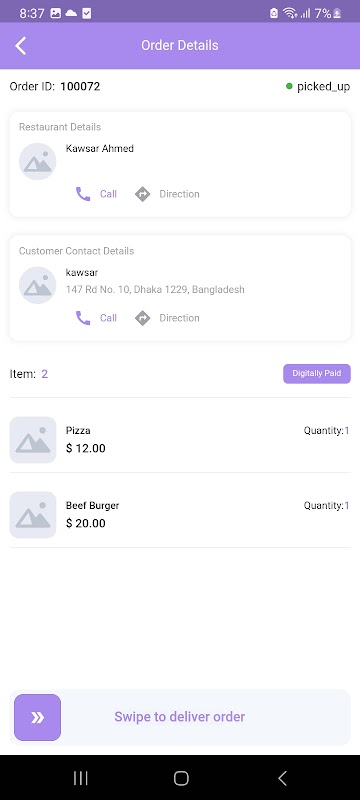Select the picked_up status label
Image resolution: width=360 pixels, height=800 pixels.
coord(323,87)
